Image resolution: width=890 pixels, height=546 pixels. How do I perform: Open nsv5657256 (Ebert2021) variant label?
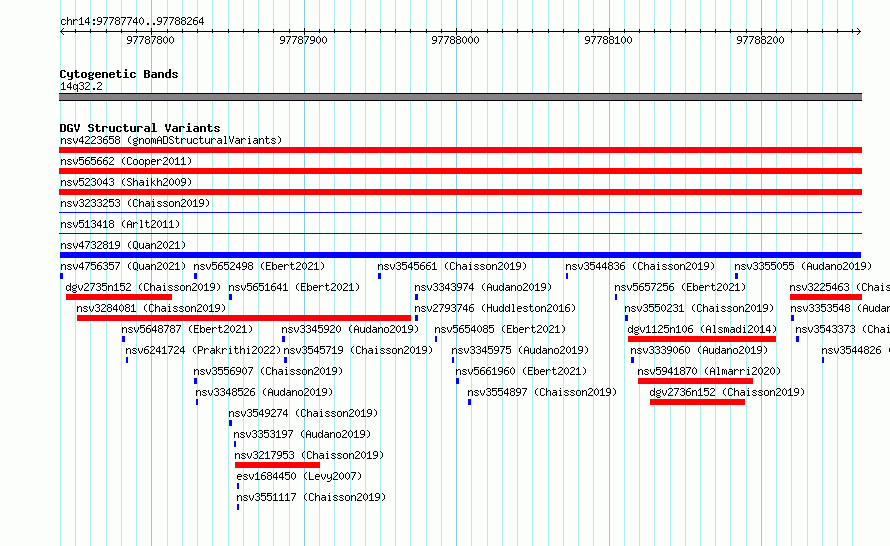tap(680, 287)
